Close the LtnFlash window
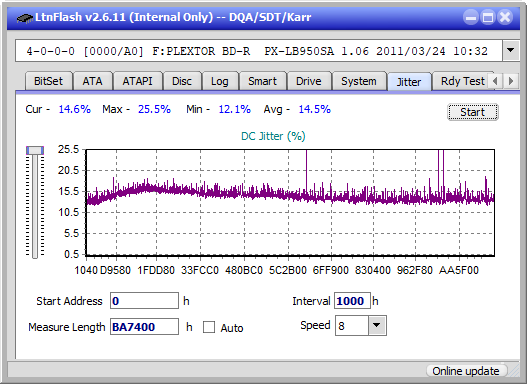The width and height of the screenshot is (527, 384). point(505,17)
